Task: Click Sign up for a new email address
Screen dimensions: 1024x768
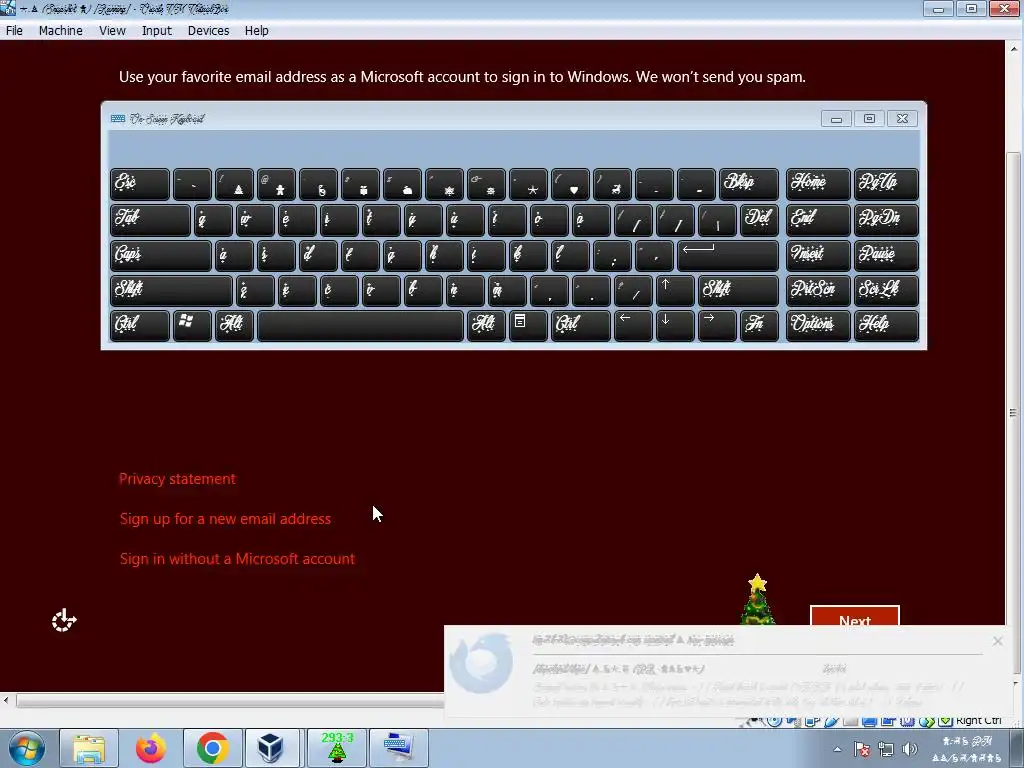Action: [x=225, y=519]
